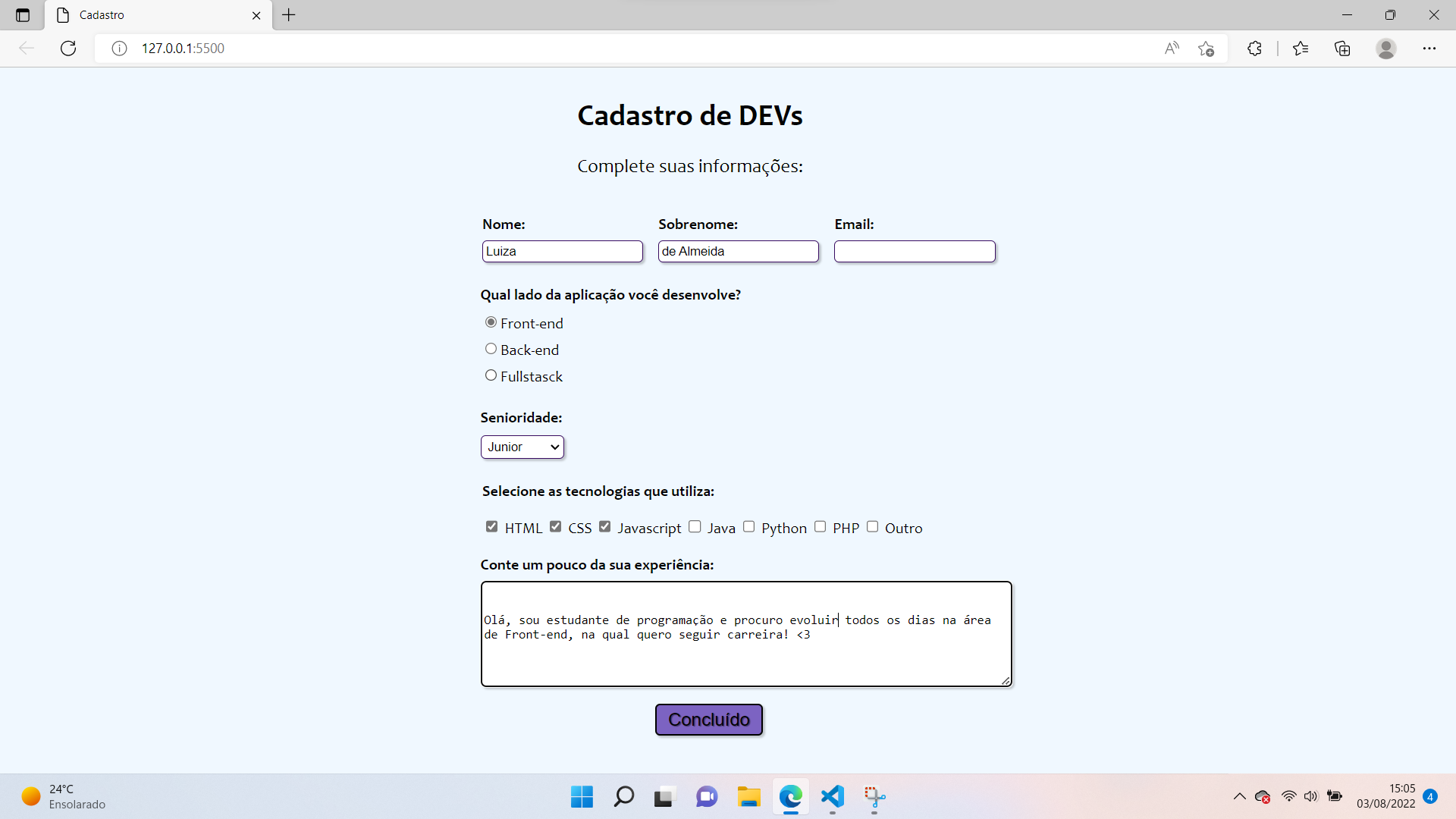Check the Java technology checkbox

point(695,526)
